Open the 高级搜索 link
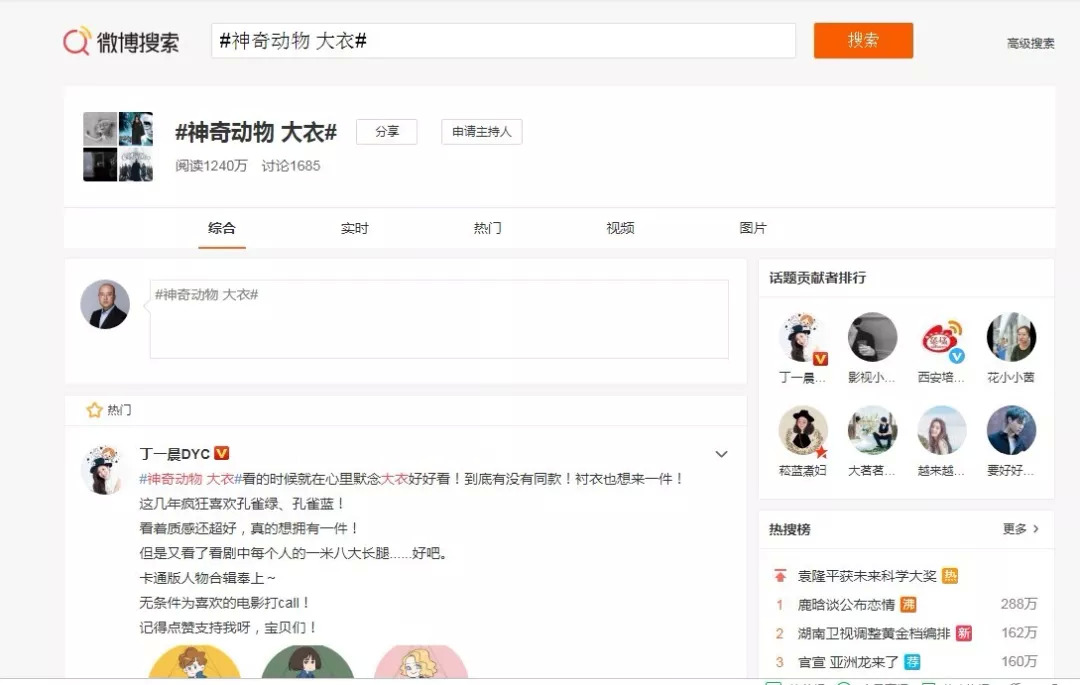 1030,43
